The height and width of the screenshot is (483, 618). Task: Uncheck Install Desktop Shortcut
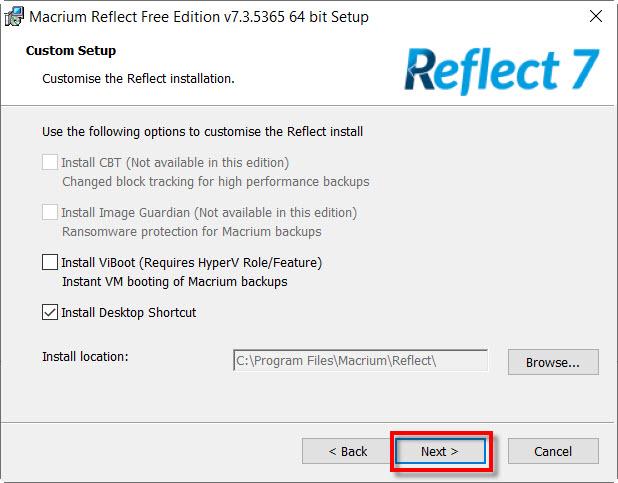pos(50,312)
